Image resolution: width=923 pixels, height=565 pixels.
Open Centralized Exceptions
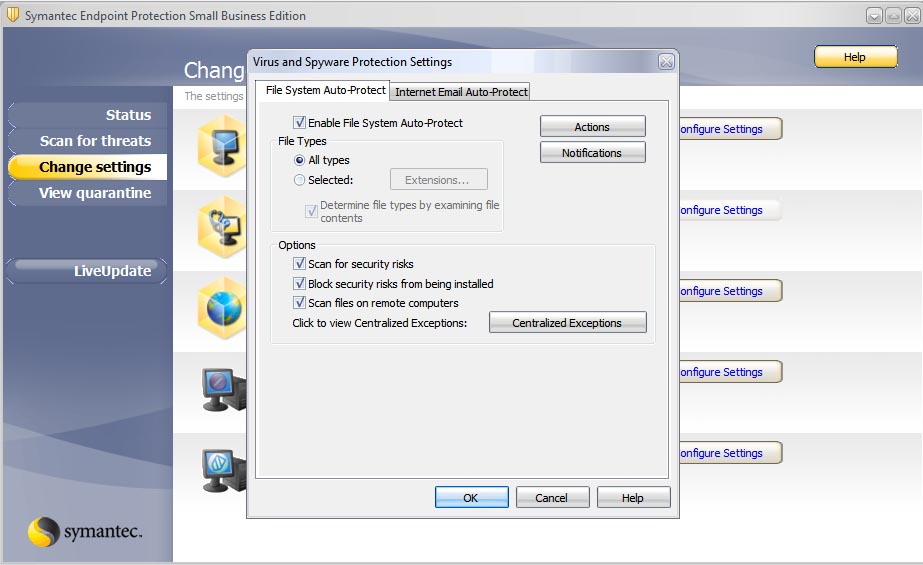tap(567, 323)
